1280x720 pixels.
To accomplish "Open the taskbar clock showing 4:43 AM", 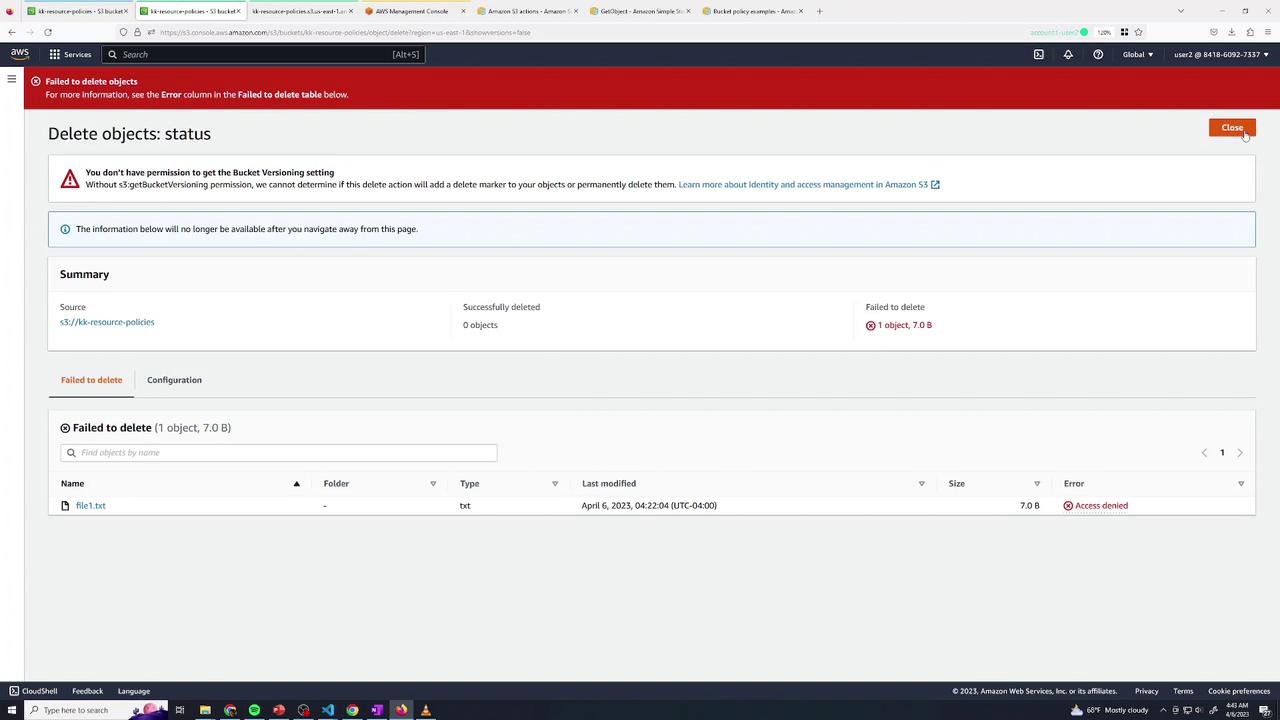I will coord(1237,710).
